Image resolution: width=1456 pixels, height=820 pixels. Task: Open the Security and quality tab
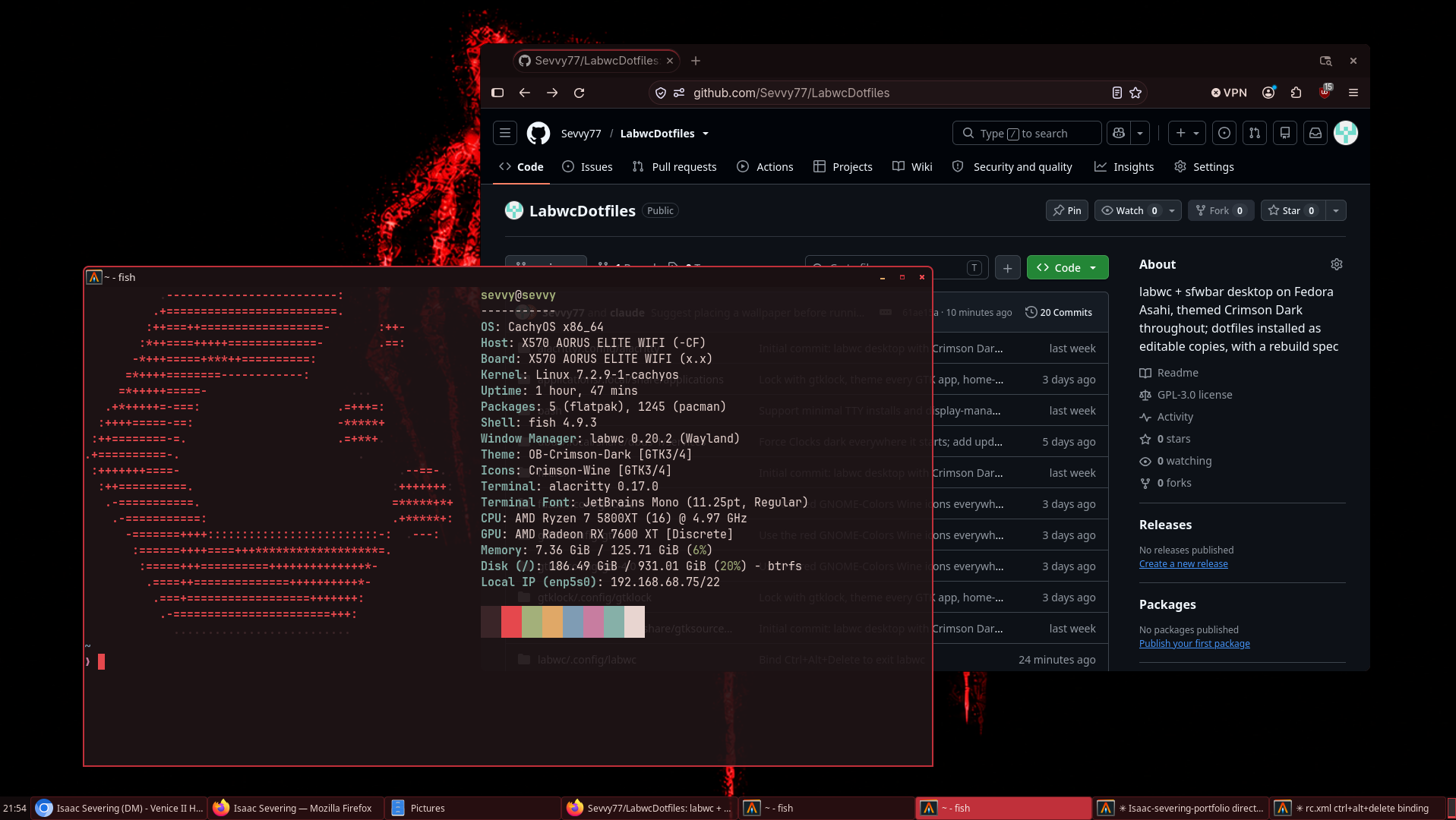coord(1012,167)
